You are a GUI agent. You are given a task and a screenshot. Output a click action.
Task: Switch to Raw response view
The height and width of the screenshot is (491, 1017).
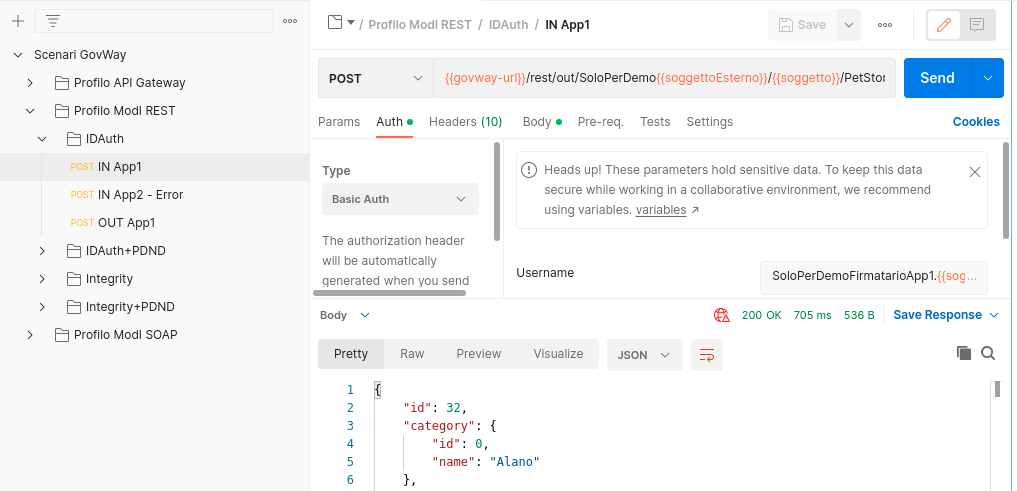click(x=412, y=354)
